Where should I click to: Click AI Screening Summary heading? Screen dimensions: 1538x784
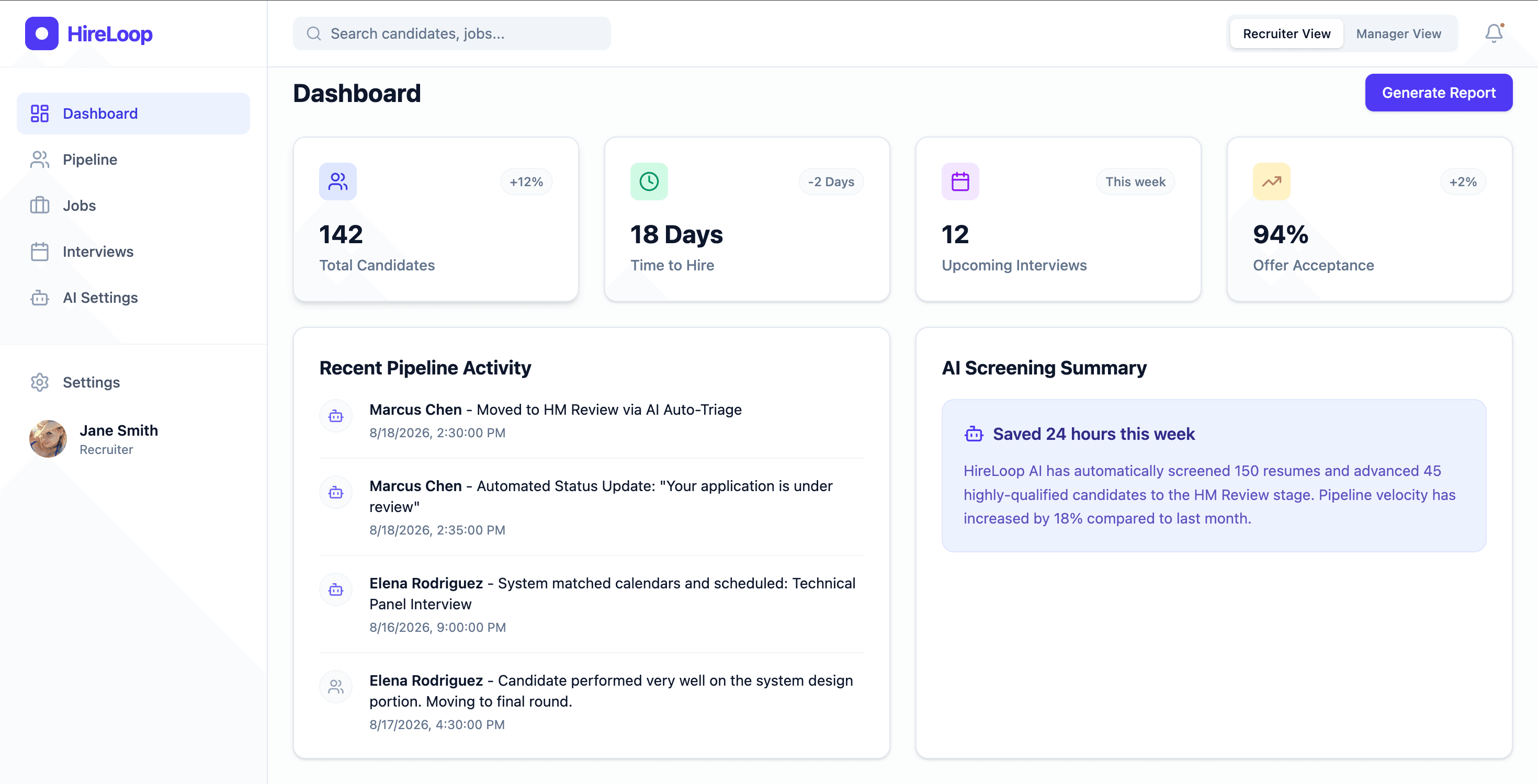point(1044,368)
